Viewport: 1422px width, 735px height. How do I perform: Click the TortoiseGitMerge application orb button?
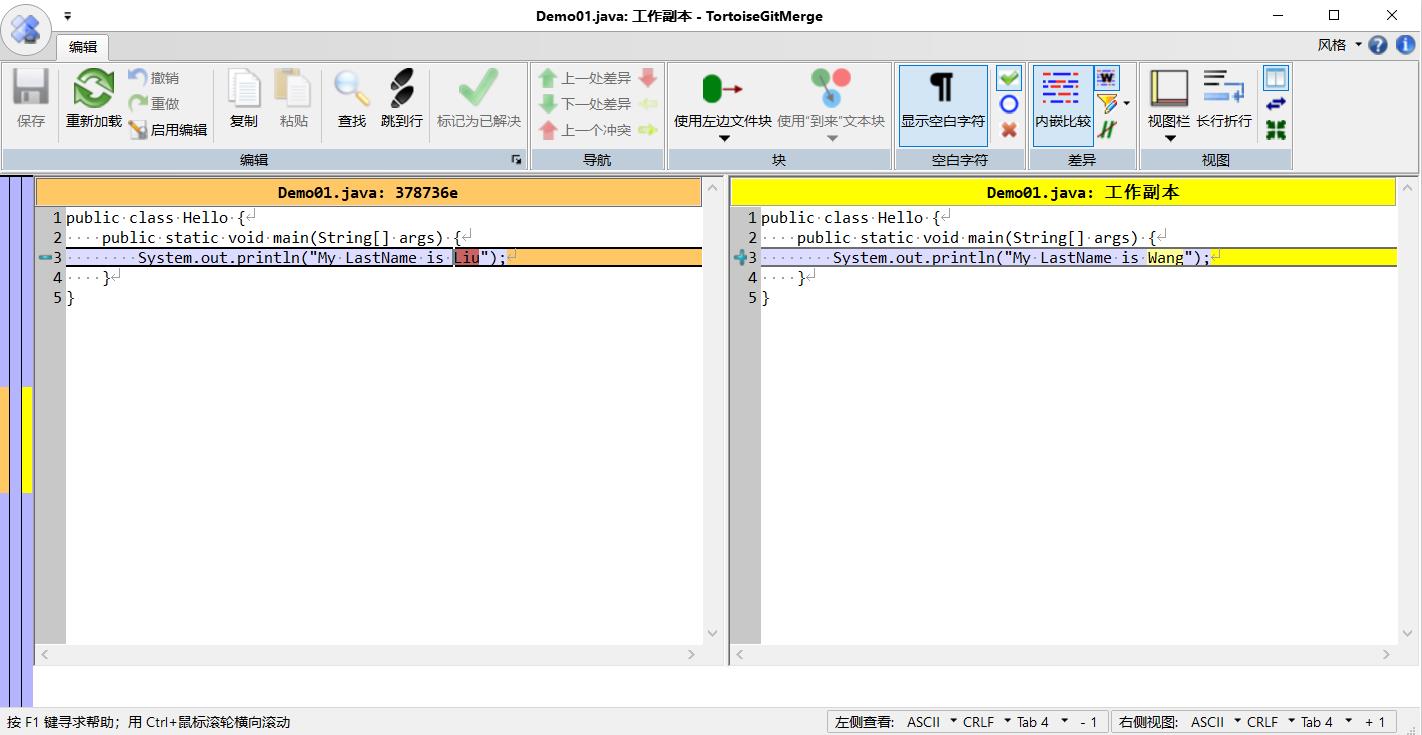[26, 28]
